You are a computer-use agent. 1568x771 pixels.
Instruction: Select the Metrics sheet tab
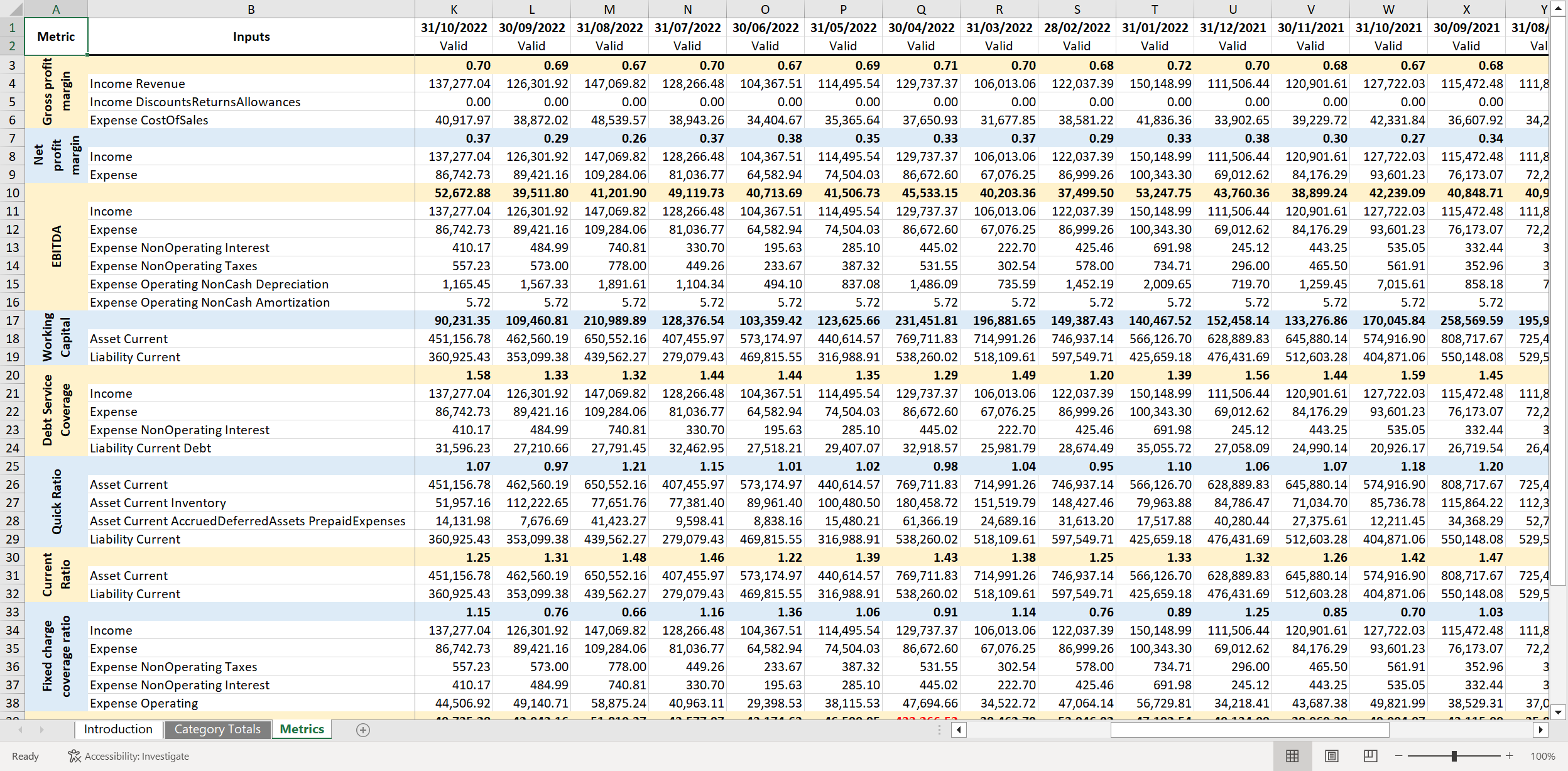[301, 730]
